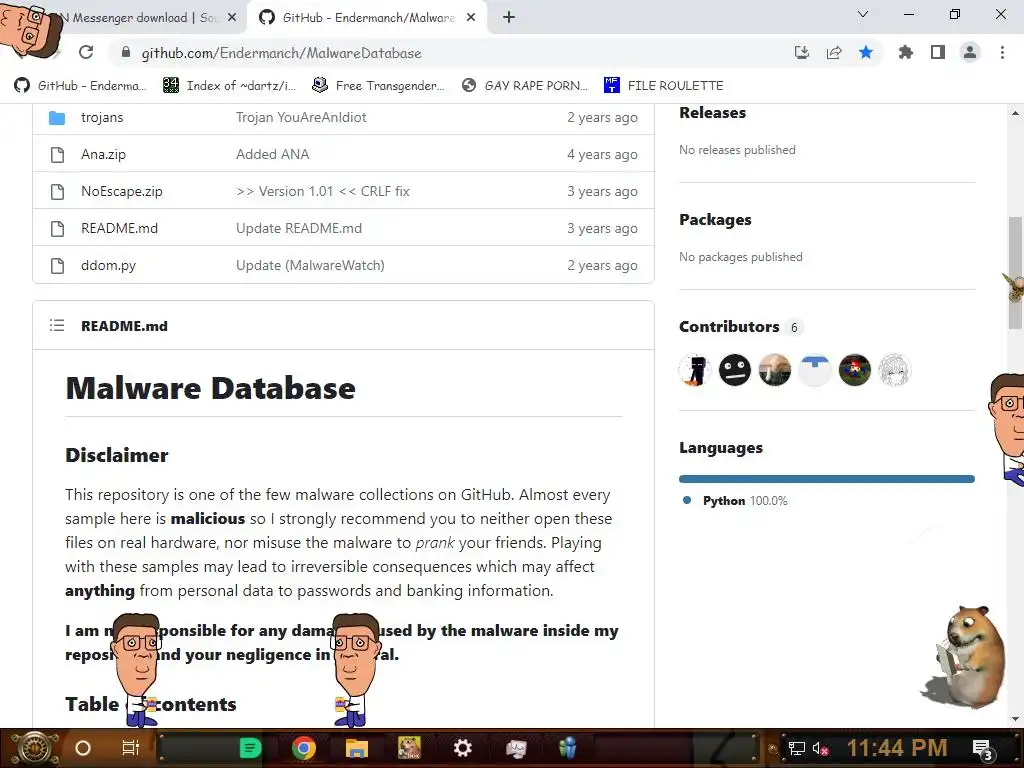Open green notes app in taskbar

pyautogui.click(x=250, y=748)
